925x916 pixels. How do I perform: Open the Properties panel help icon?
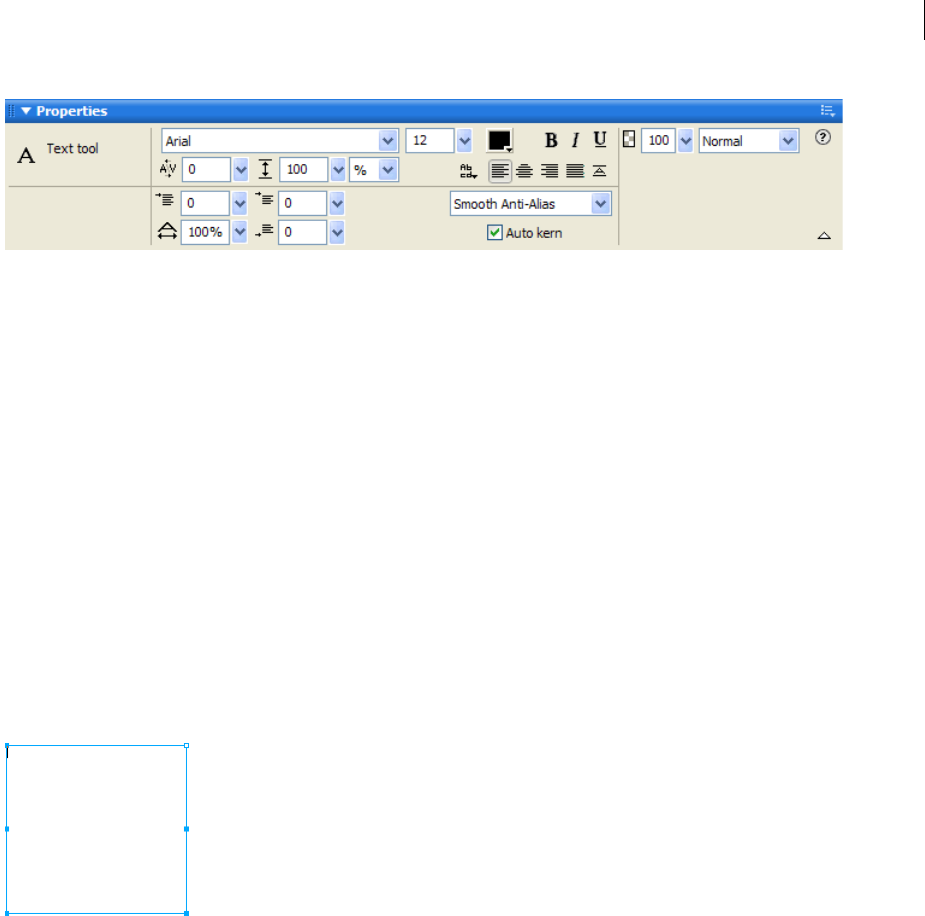point(823,137)
